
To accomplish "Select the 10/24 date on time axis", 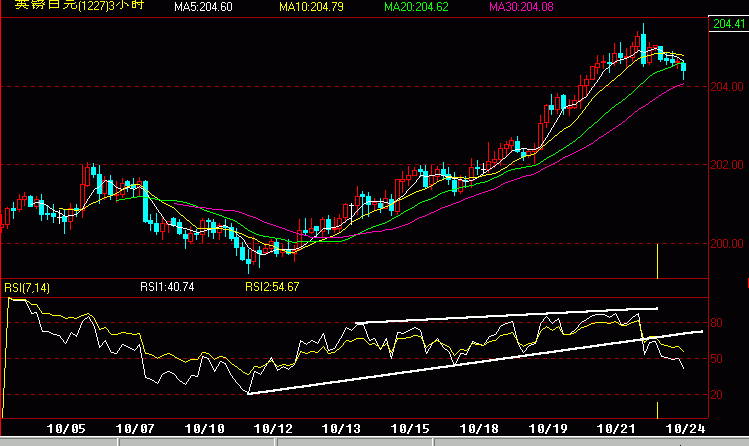I will point(685,428).
